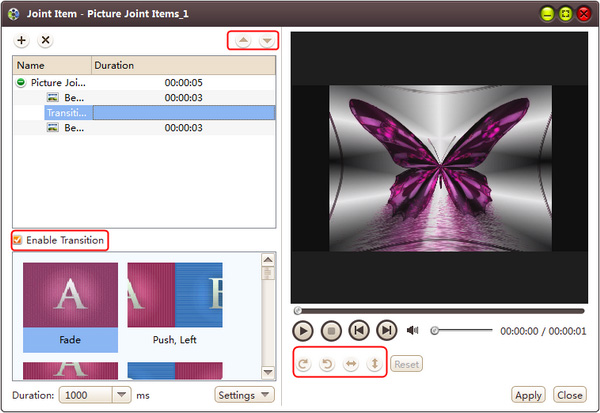Stop the preview playback

pyautogui.click(x=331, y=331)
